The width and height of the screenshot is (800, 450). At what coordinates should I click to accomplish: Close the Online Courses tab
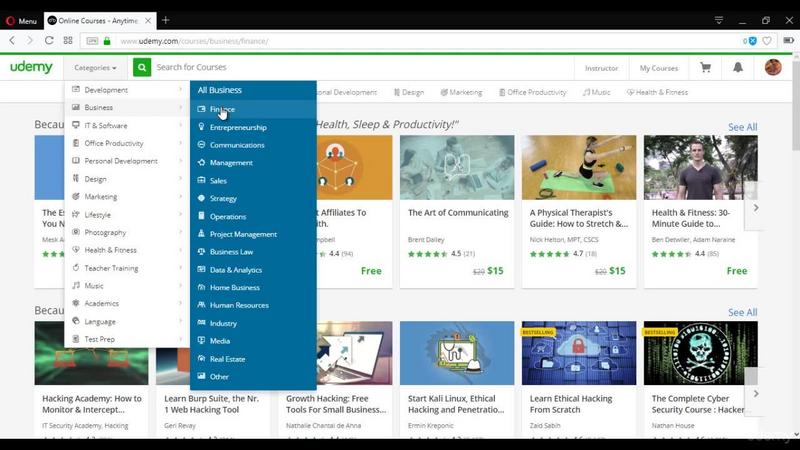click(x=148, y=21)
